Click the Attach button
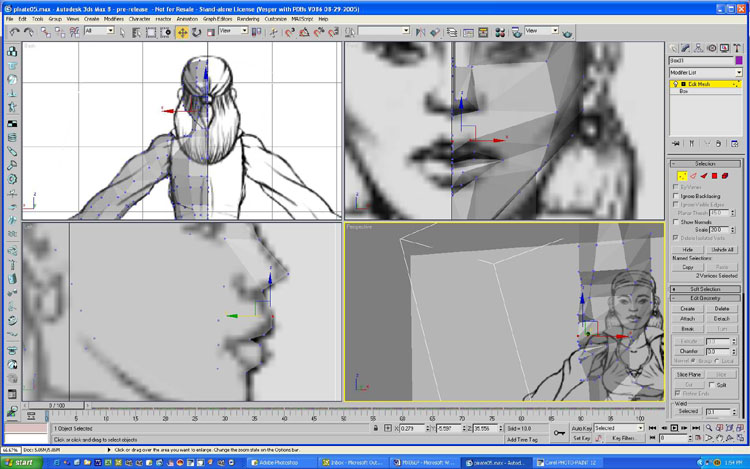Screen dimensions: 750x469 (x=687, y=318)
